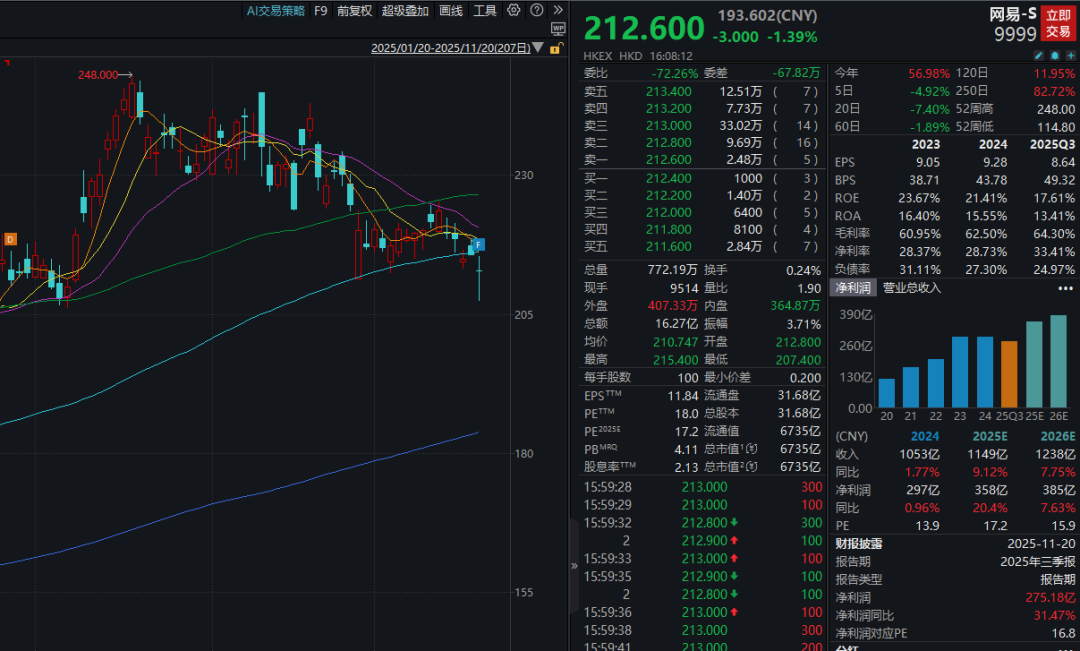Click the 立即交易 button
Viewport: 1080px width, 651px height.
pos(1059,23)
